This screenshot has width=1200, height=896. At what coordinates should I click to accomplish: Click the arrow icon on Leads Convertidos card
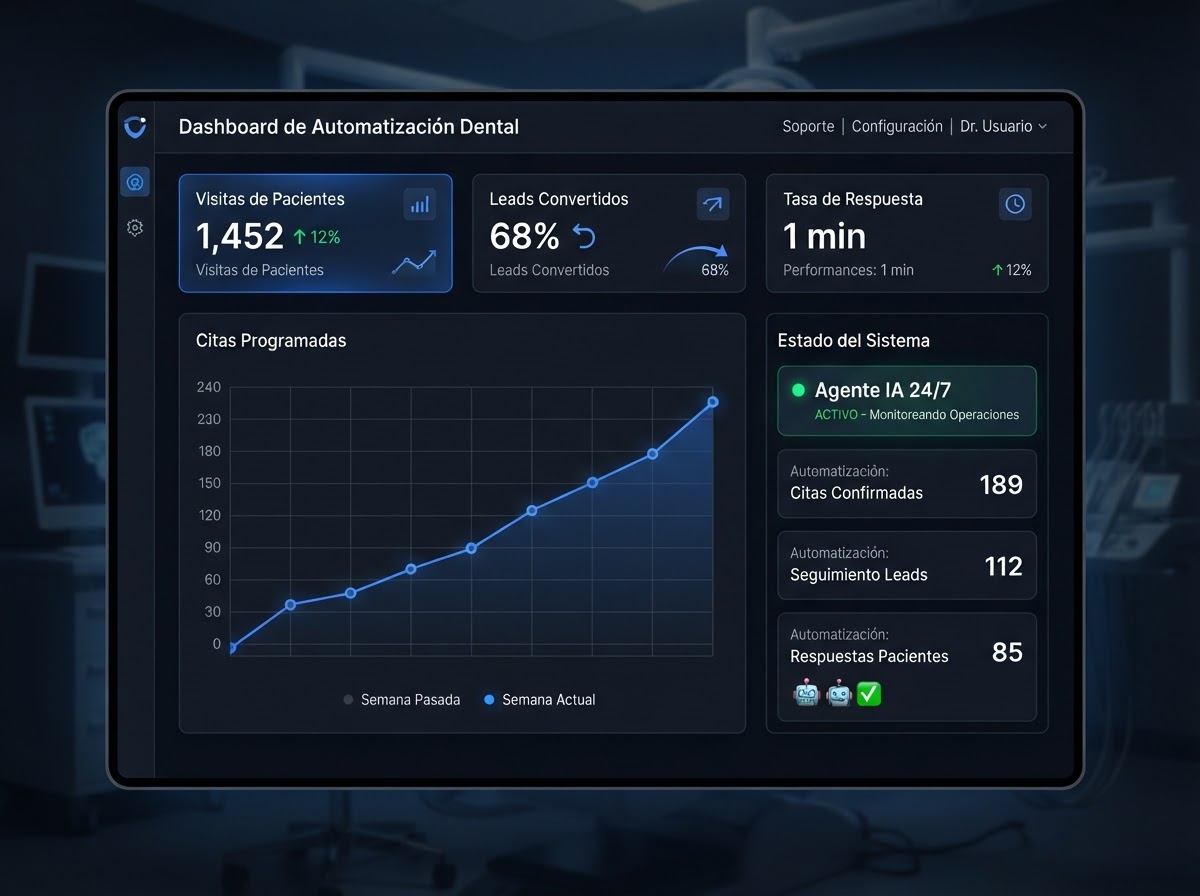(713, 204)
